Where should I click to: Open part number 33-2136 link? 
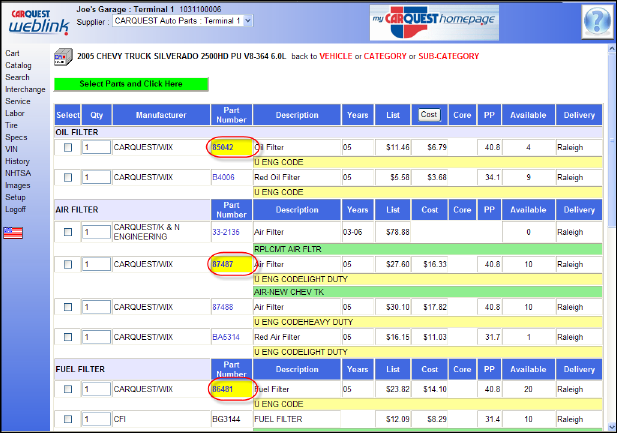point(226,232)
